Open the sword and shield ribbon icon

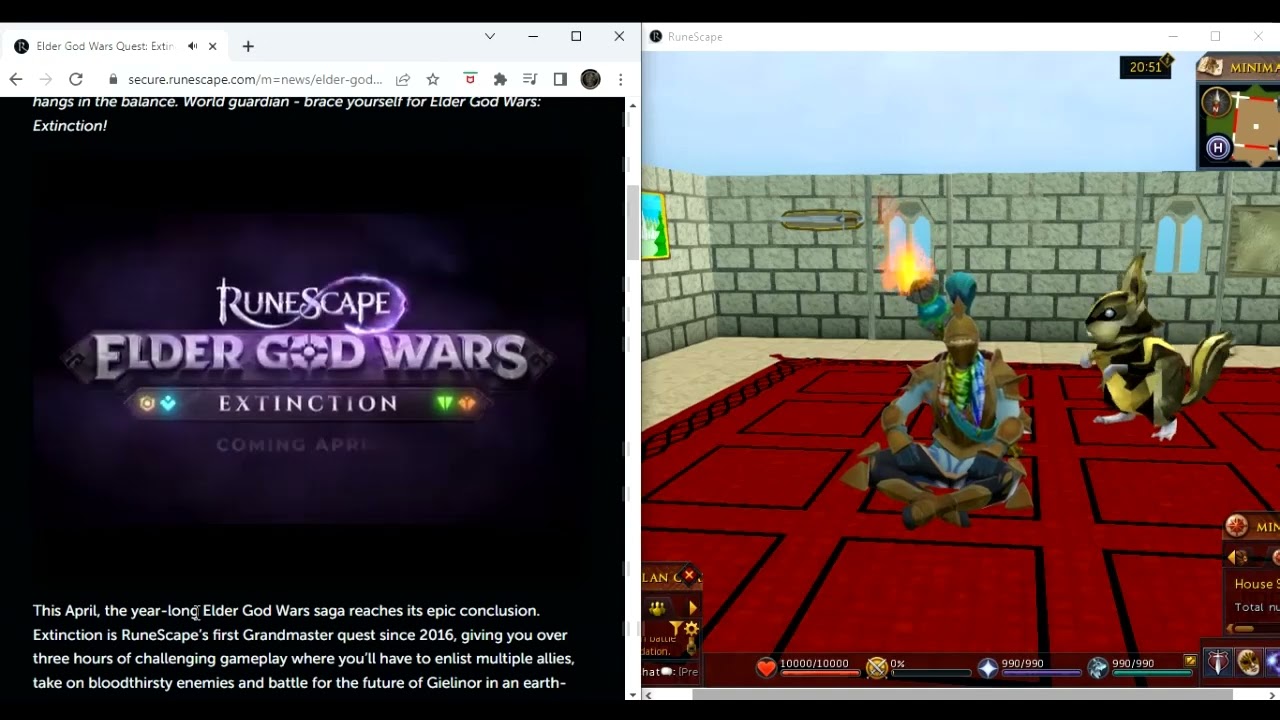(1218, 662)
